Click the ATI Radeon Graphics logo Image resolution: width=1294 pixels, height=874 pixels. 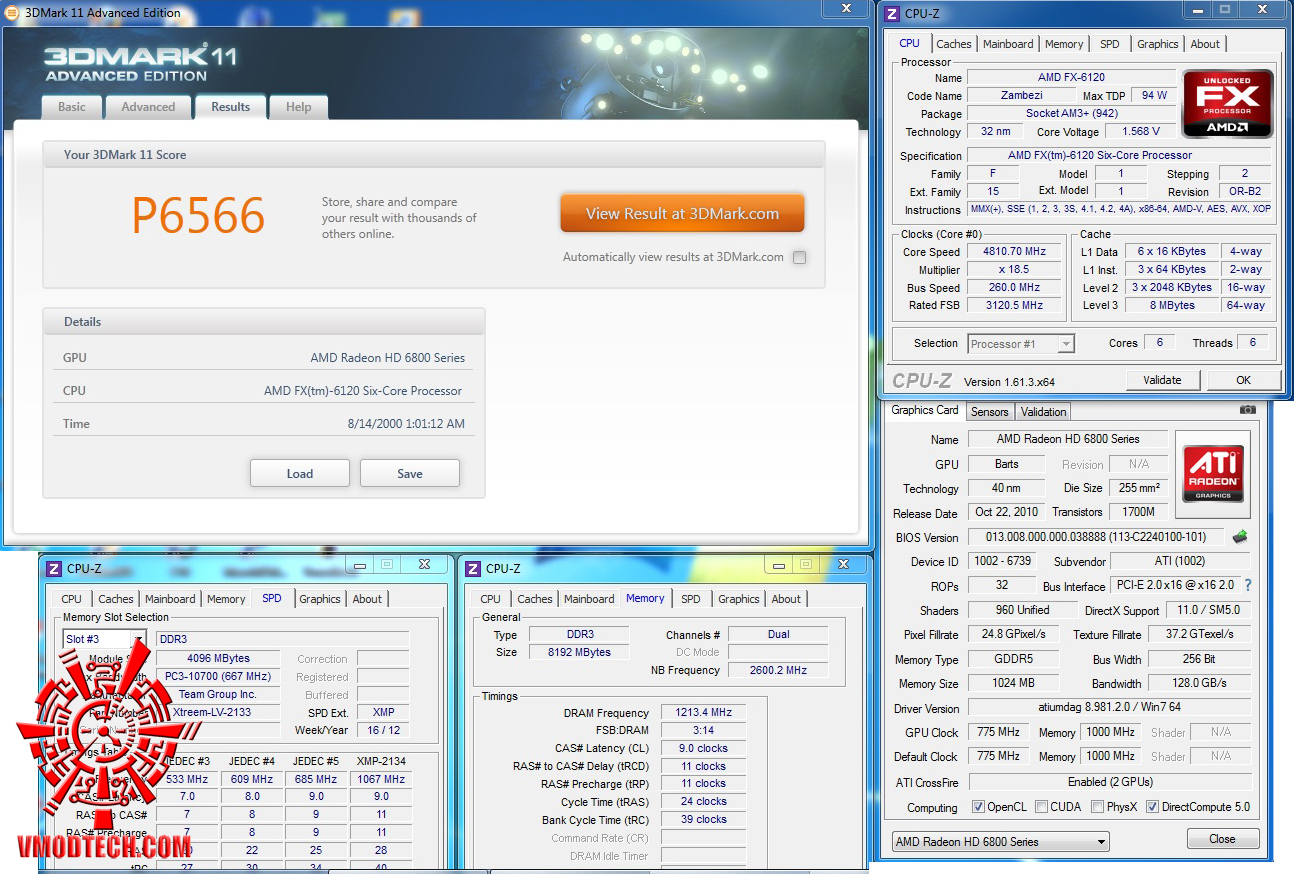[x=1213, y=474]
